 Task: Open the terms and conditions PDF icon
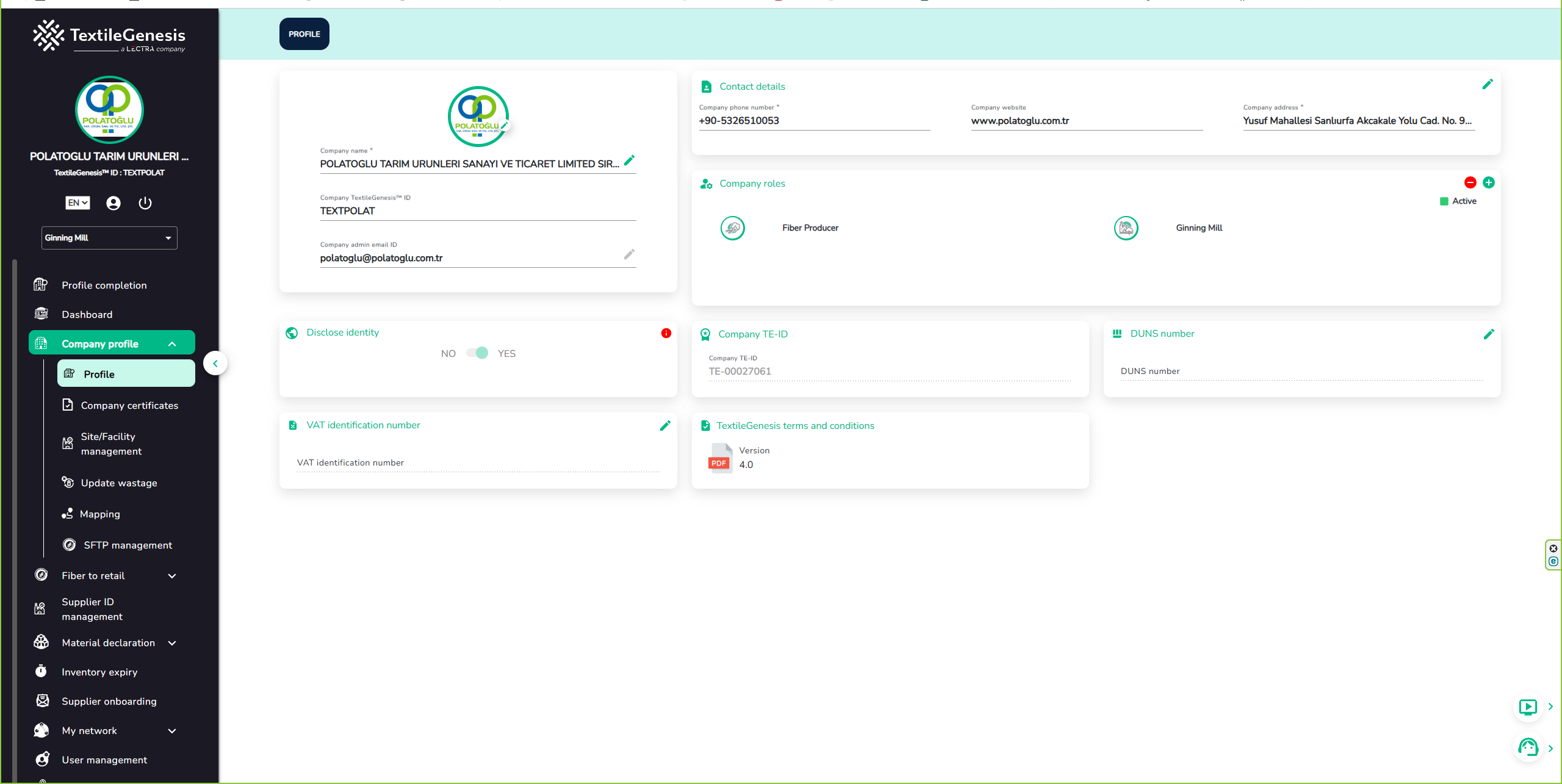tap(720, 458)
